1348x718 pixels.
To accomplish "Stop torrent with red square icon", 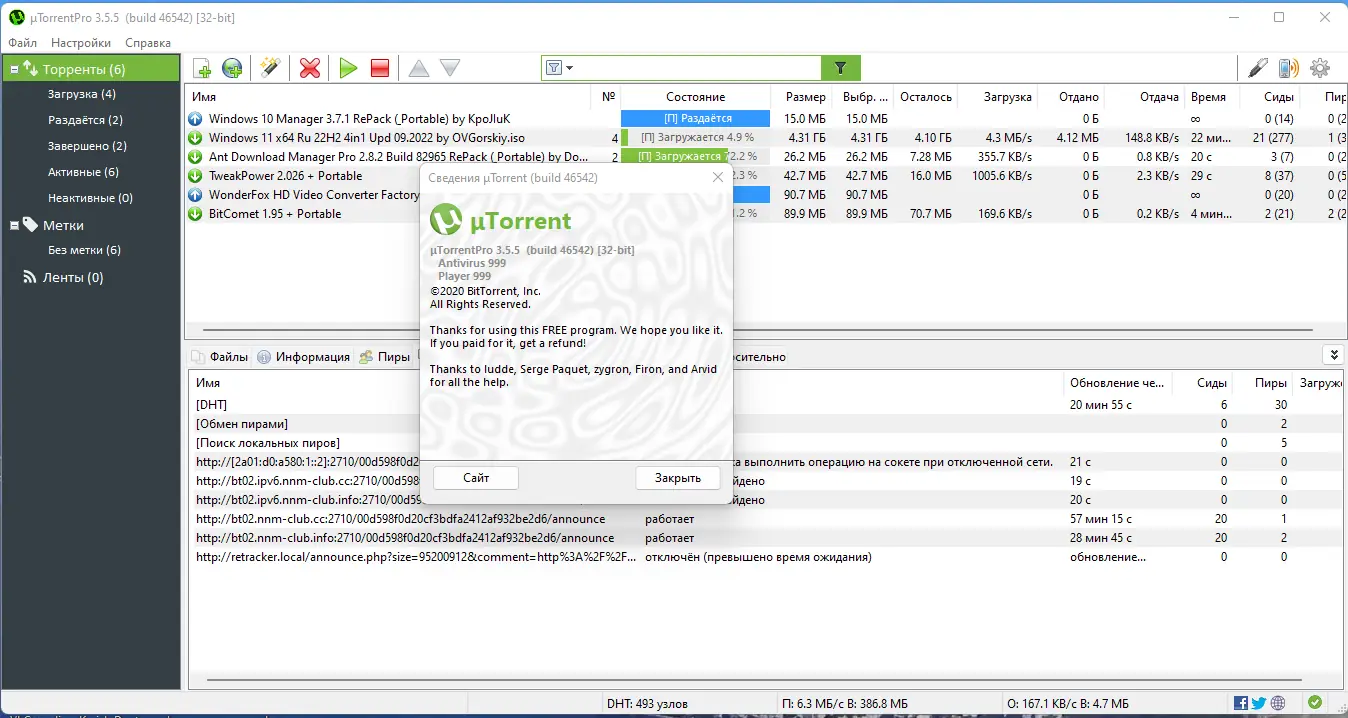I will [380, 68].
